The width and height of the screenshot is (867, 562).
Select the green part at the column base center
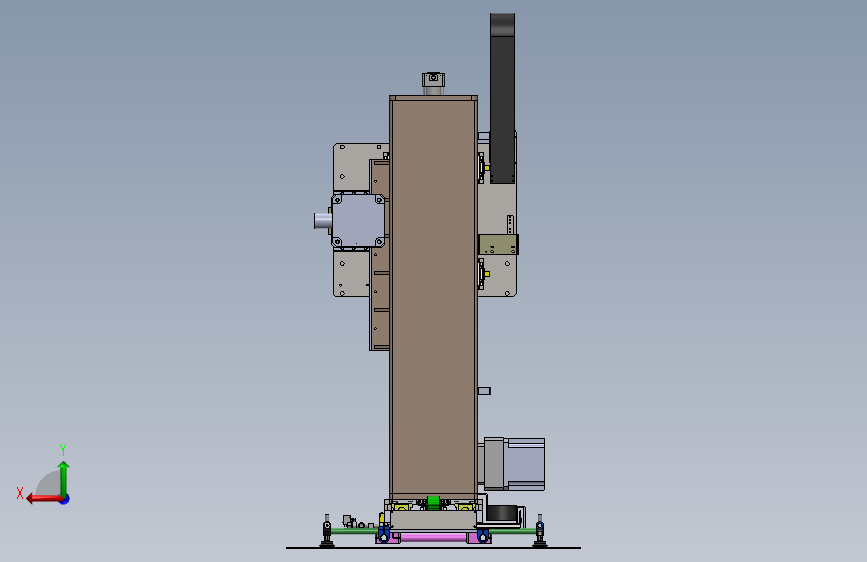click(x=434, y=502)
